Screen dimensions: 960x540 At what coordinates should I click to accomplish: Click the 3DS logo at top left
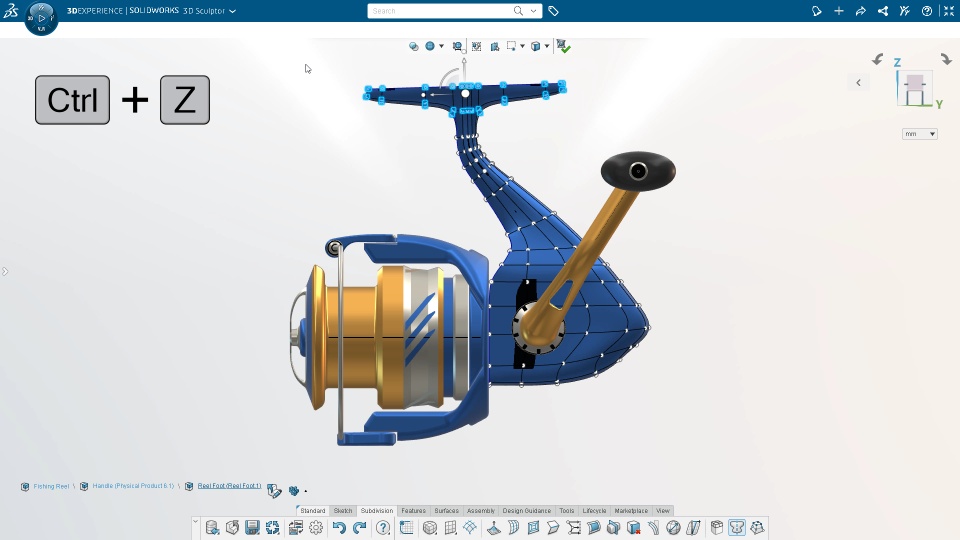tap(11, 11)
